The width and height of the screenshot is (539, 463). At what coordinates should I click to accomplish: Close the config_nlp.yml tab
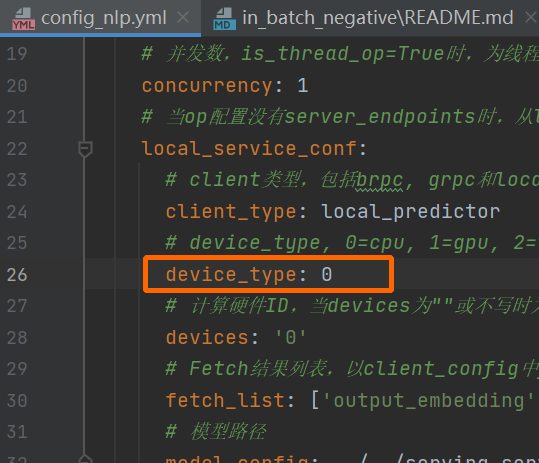183,18
